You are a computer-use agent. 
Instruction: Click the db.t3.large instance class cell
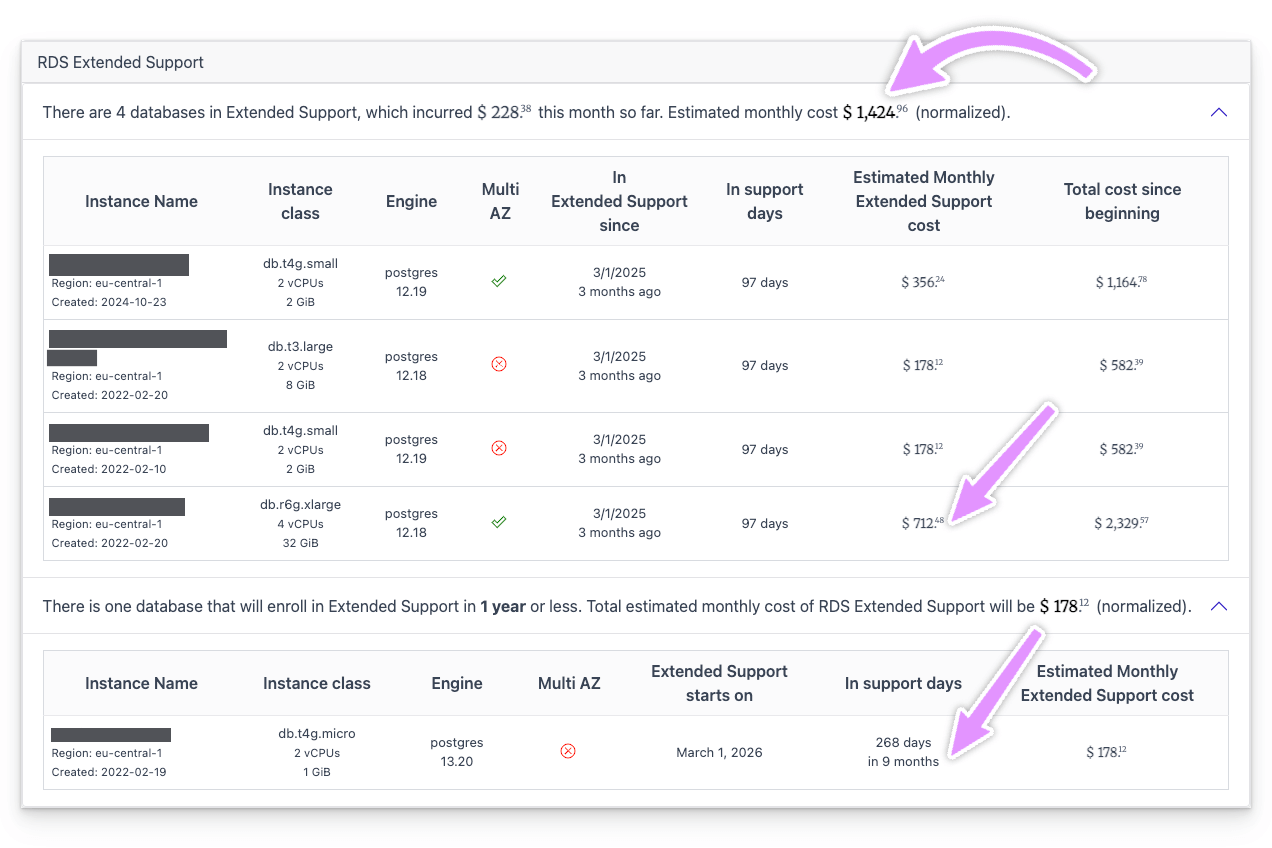300,365
